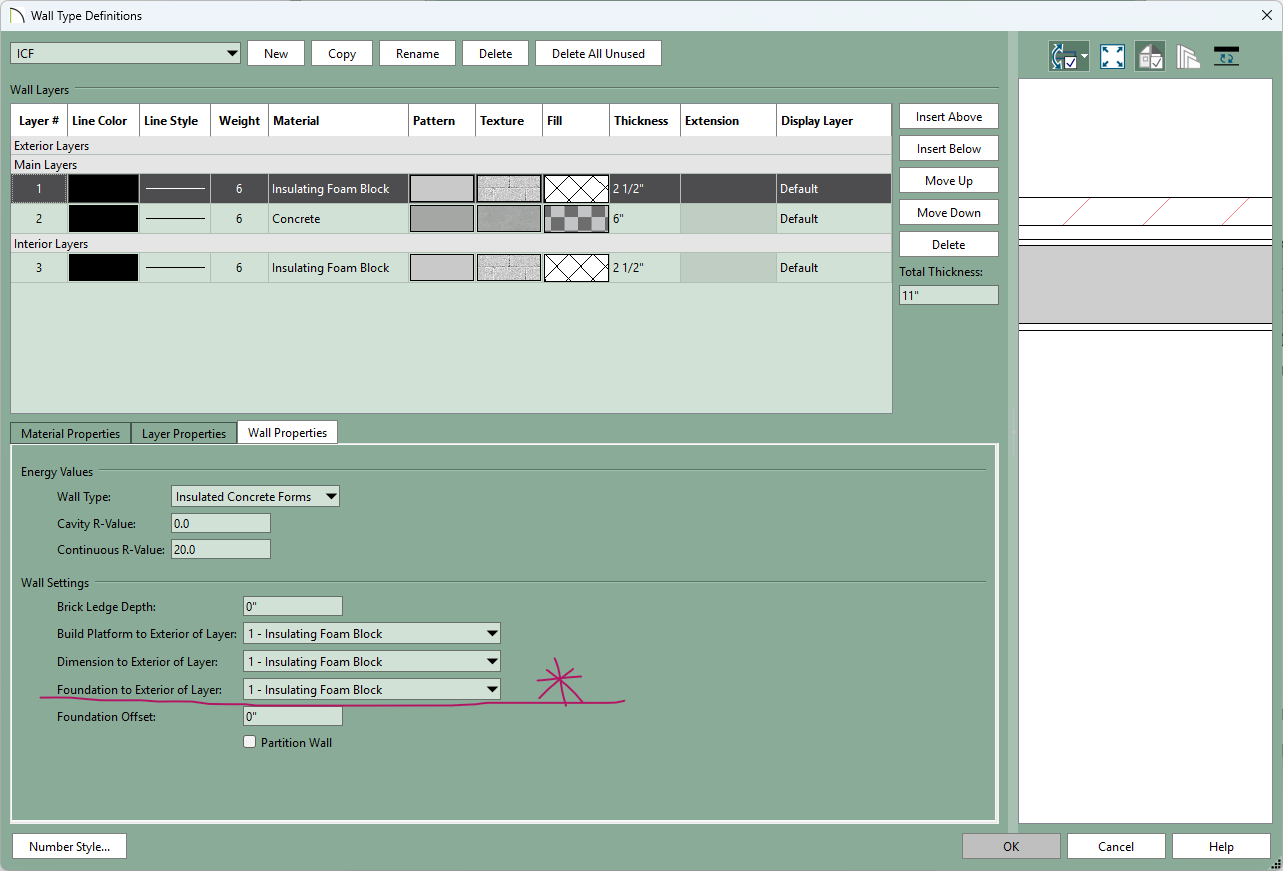This screenshot has height=871, width=1283.
Task: Switch to the Layer Properties tab
Action: (x=184, y=433)
